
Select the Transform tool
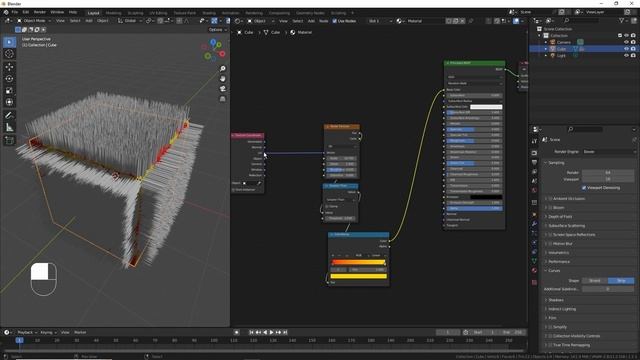click(9, 102)
